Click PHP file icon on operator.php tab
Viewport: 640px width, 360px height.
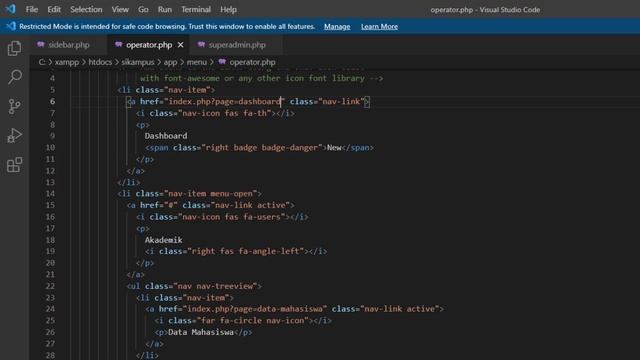pos(118,44)
